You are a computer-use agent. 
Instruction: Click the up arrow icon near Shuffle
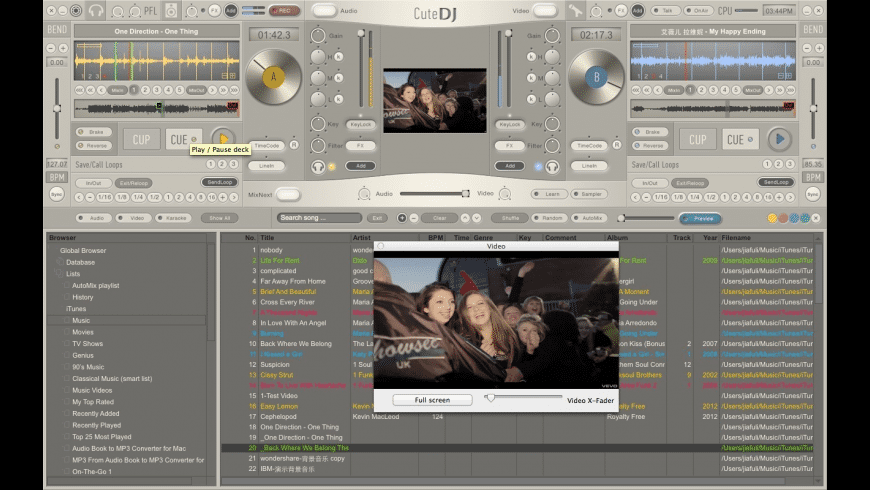click(465, 218)
